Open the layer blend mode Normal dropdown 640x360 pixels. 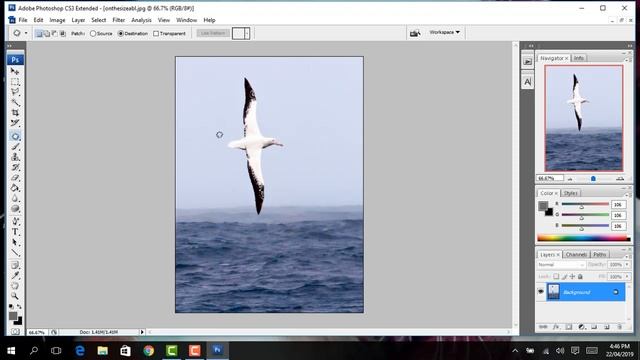pos(561,265)
